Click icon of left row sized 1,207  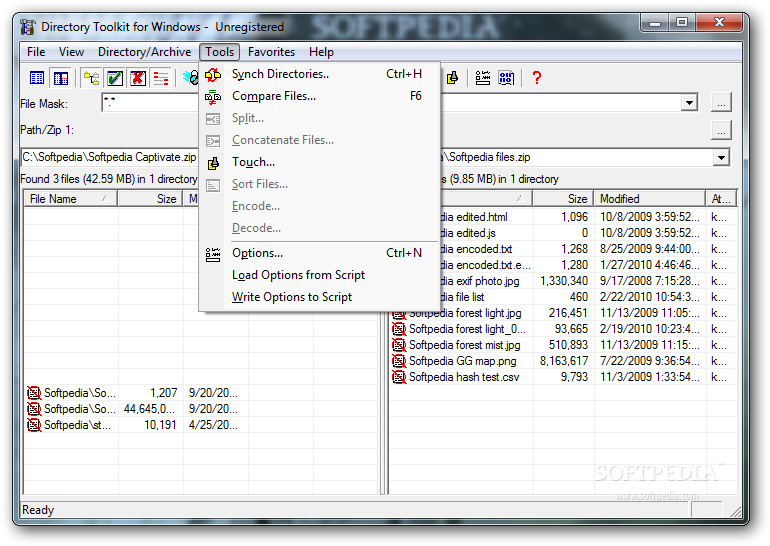click(x=34, y=393)
